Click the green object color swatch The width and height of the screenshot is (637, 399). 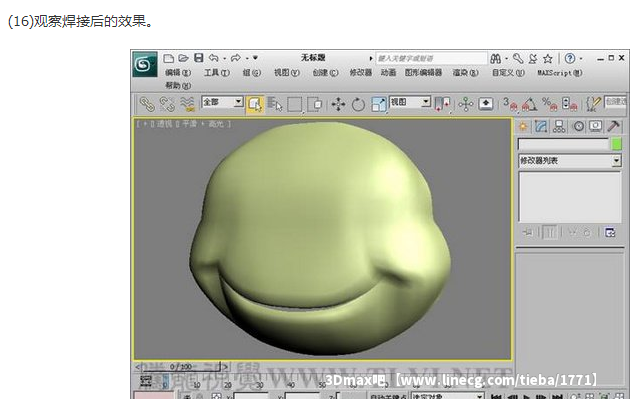coord(617,144)
